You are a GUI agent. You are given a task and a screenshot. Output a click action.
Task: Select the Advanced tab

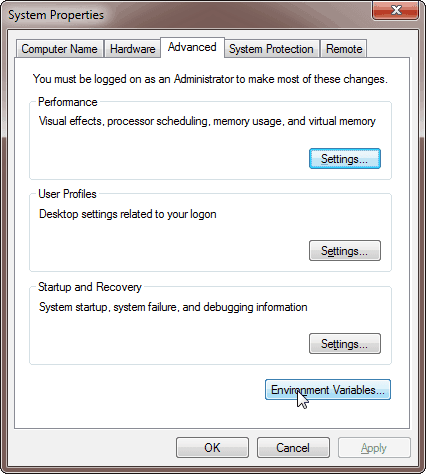[192, 47]
